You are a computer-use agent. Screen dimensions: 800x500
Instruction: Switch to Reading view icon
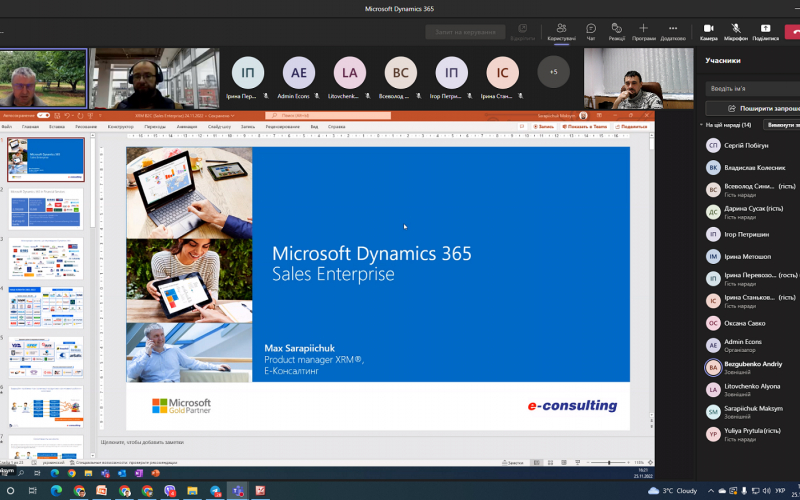564,463
